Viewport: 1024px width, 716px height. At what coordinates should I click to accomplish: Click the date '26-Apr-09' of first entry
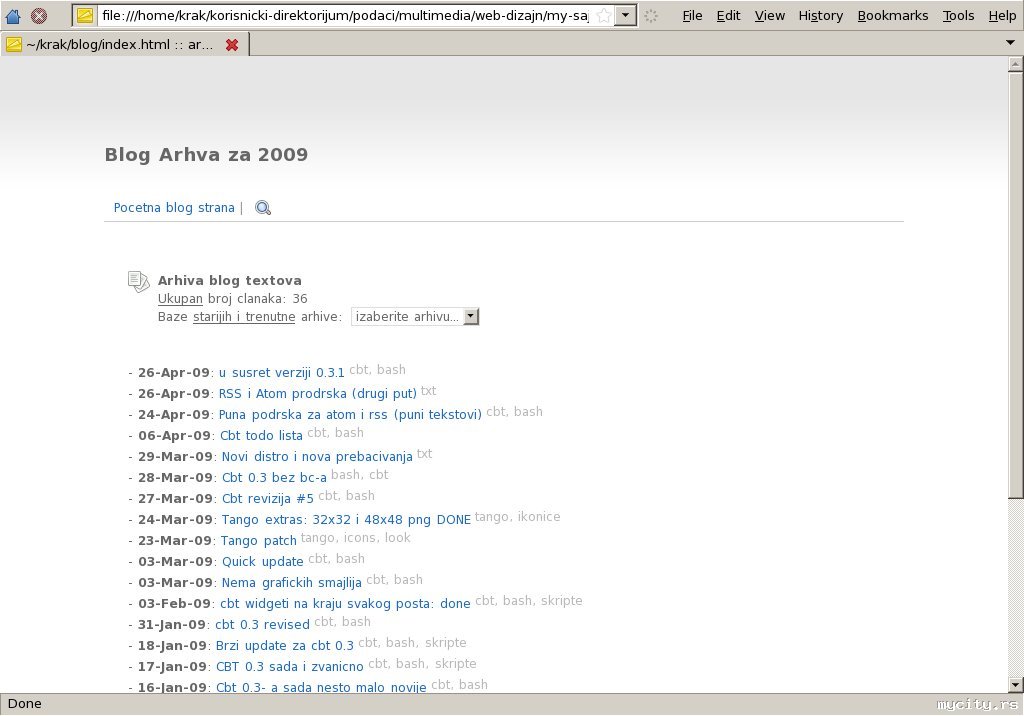174,373
